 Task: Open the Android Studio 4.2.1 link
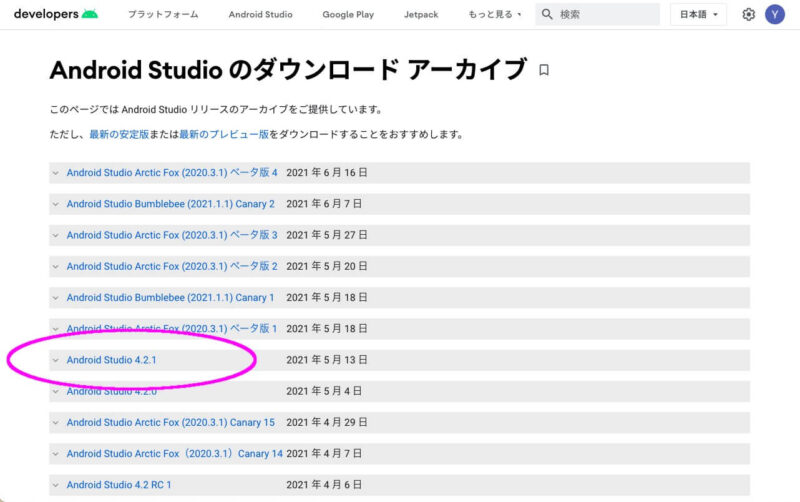pyautogui.click(x=111, y=360)
